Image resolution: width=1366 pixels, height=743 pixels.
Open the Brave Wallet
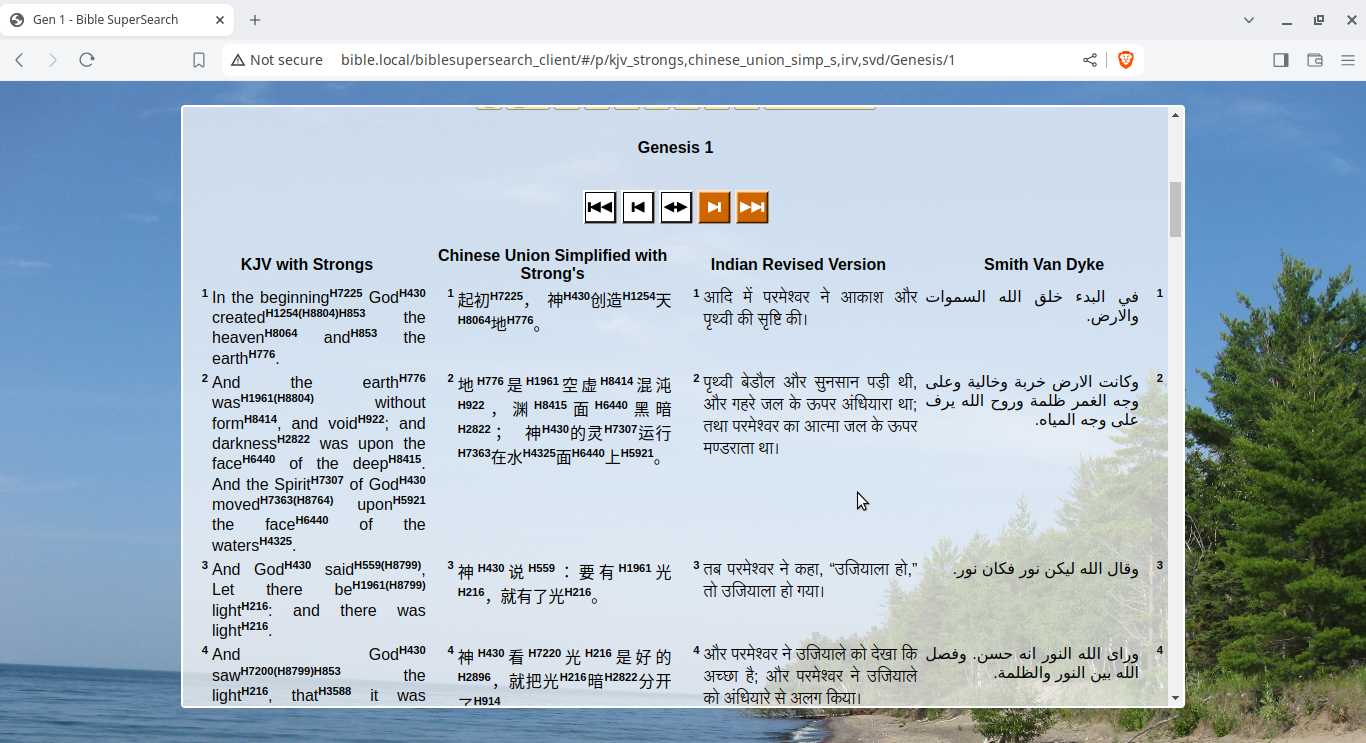[x=1315, y=60]
